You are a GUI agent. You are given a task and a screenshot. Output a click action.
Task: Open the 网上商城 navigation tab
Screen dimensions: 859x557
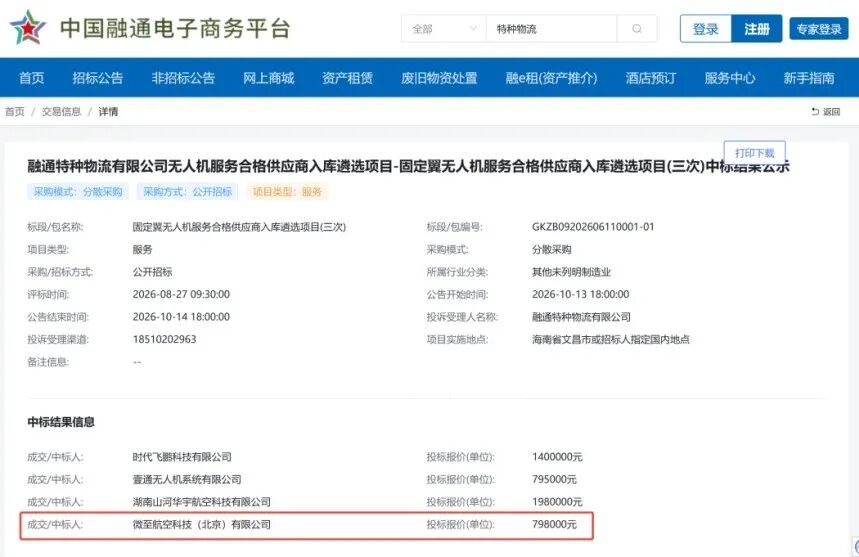[x=268, y=78]
